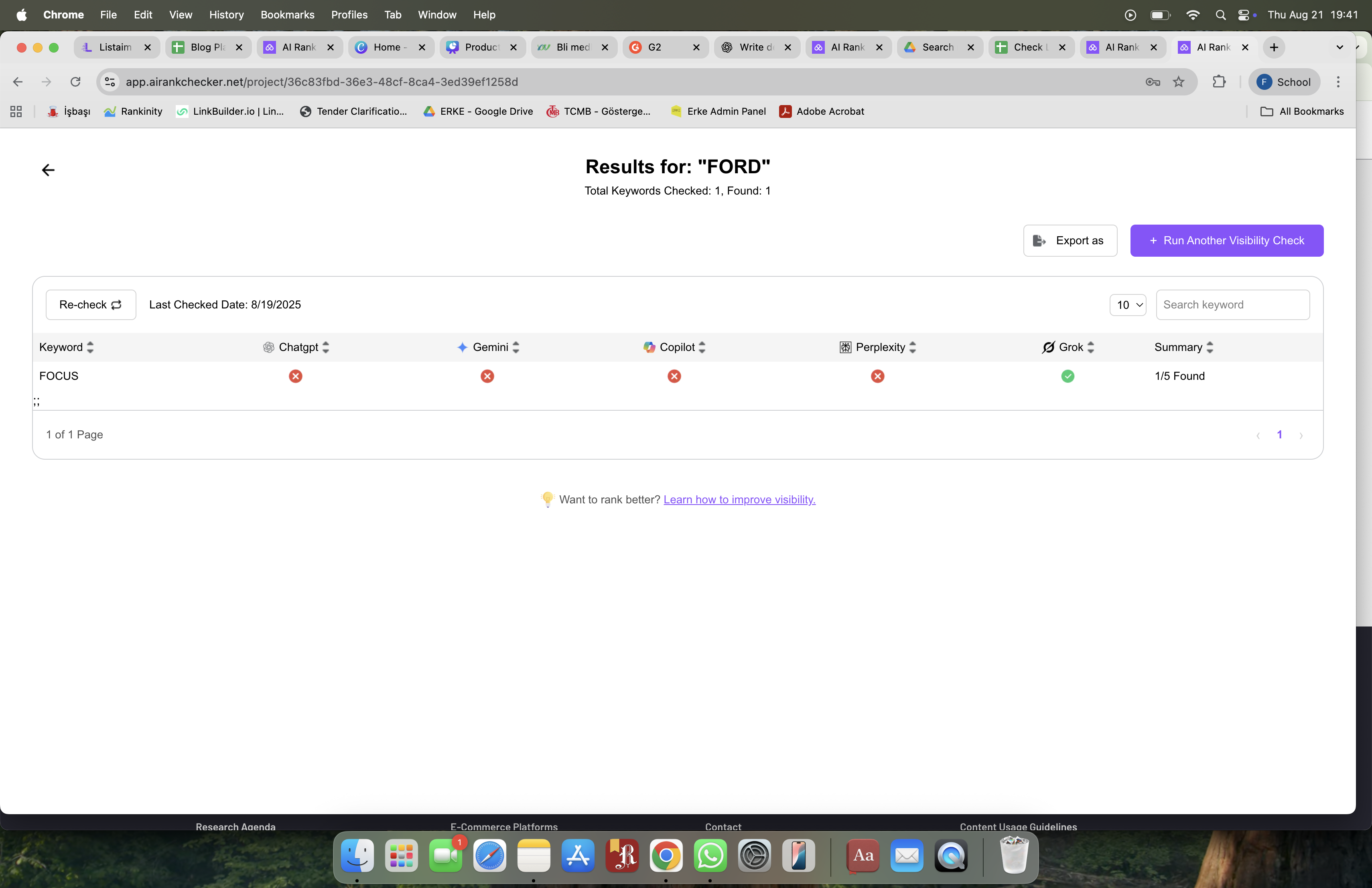
Task: Open WhatsApp from the Dock
Action: coord(710,856)
